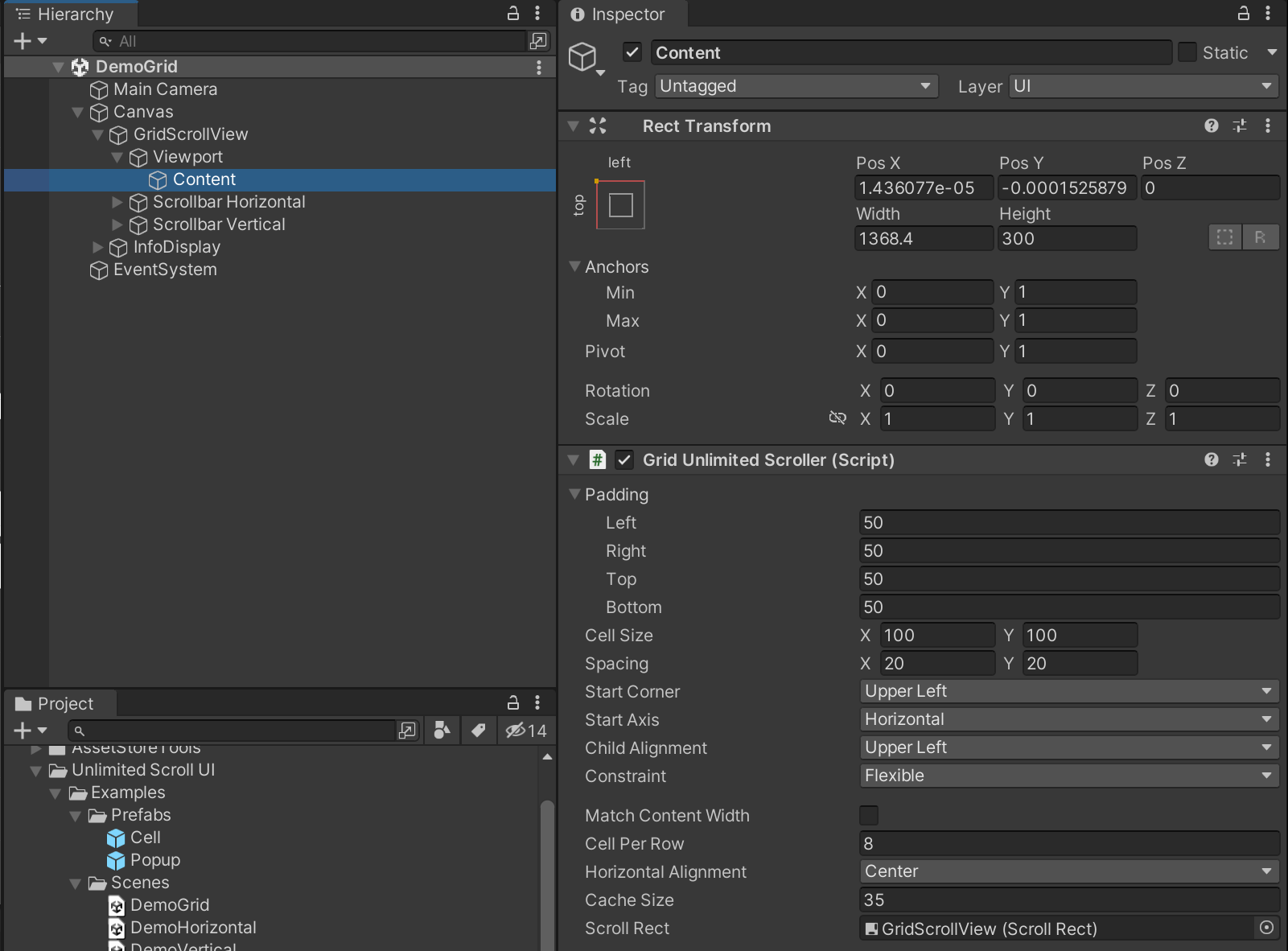Edit the Cell Per Row field

pyautogui.click(x=1069, y=843)
